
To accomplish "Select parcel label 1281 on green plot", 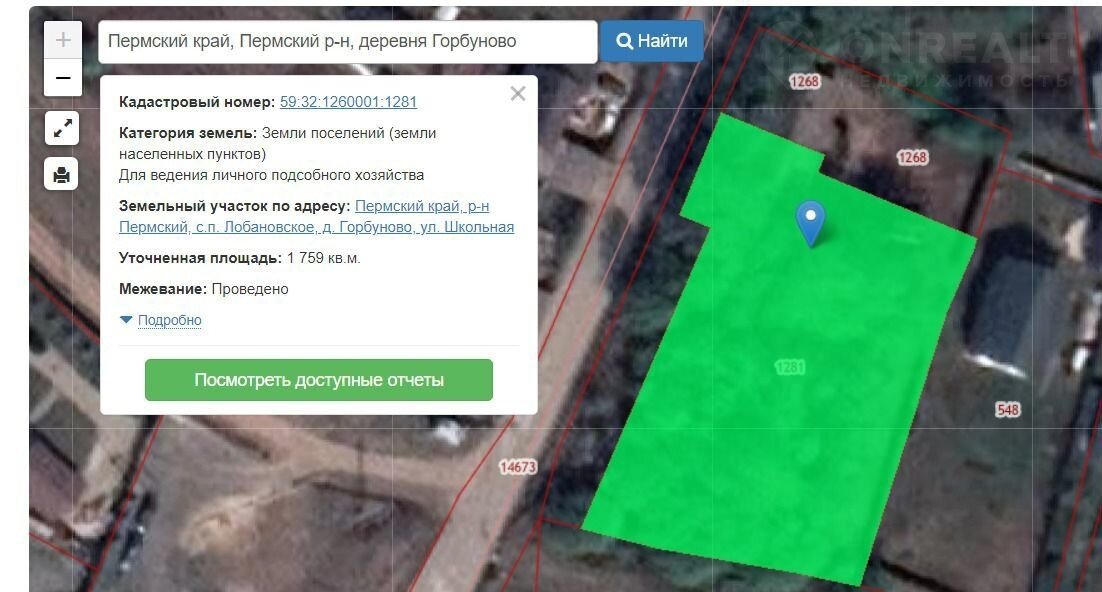I will (790, 367).
